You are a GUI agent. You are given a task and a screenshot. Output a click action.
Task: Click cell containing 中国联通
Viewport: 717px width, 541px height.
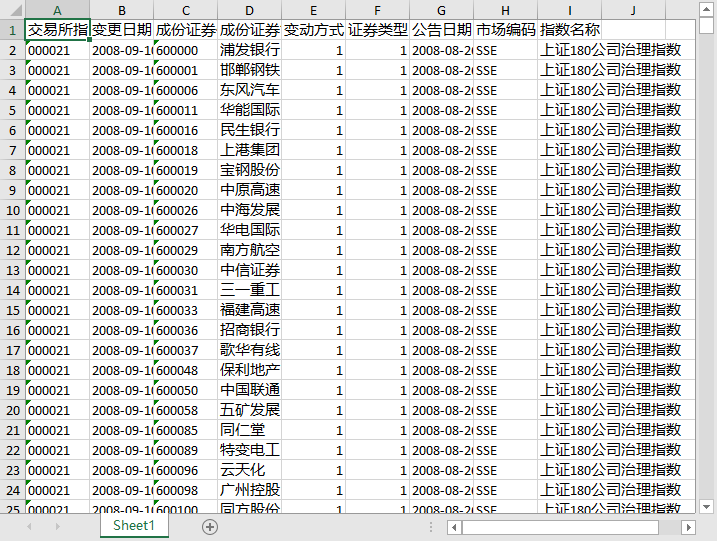click(x=250, y=391)
